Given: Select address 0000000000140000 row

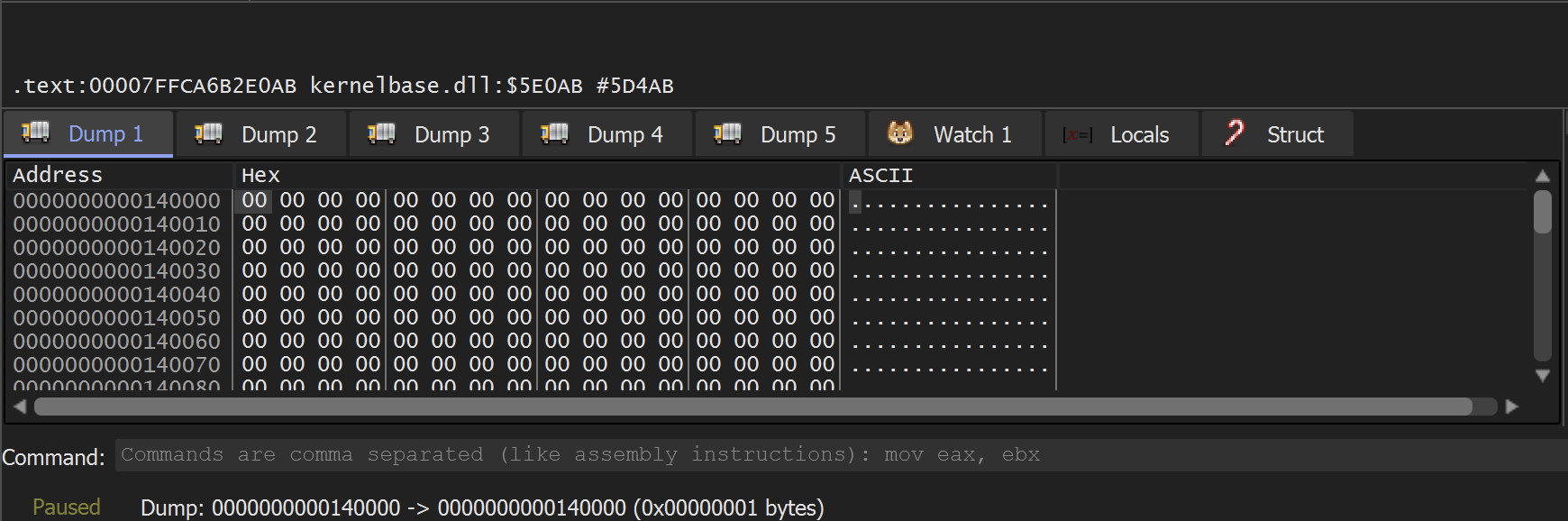Looking at the screenshot, I should pyautogui.click(x=532, y=200).
